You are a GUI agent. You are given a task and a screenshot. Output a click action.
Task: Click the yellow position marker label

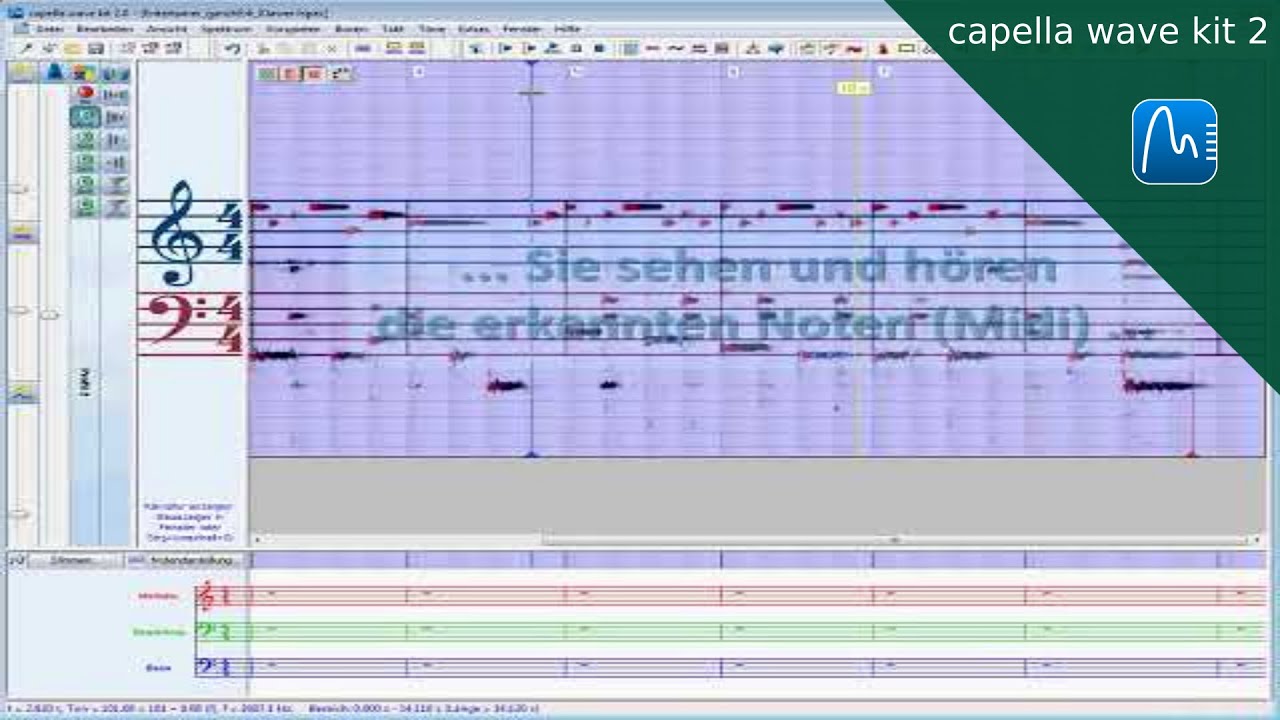(x=854, y=88)
